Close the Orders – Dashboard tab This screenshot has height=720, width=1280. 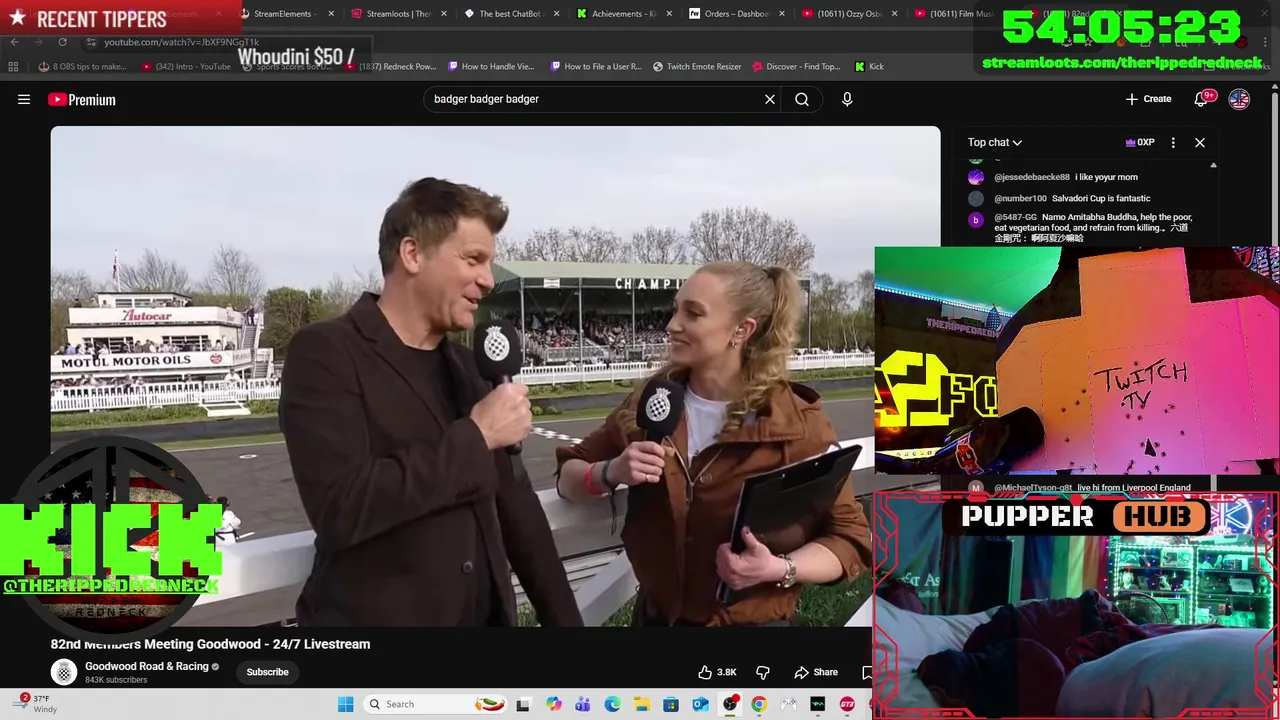coord(781,14)
